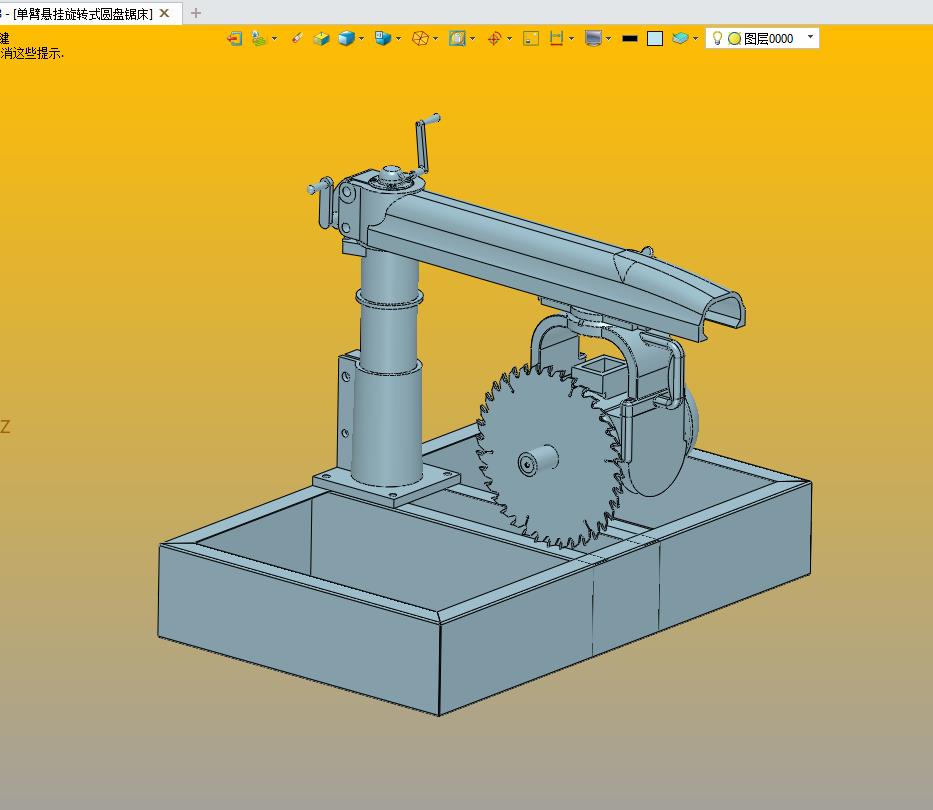This screenshot has width=933, height=810.
Task: Expand the shaded cube display mode dropdown
Action: [x=361, y=39]
